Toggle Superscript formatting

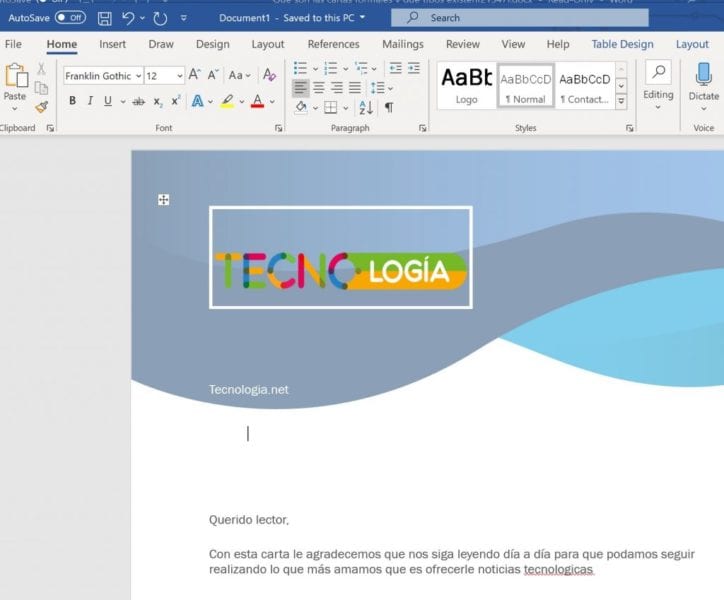[175, 101]
